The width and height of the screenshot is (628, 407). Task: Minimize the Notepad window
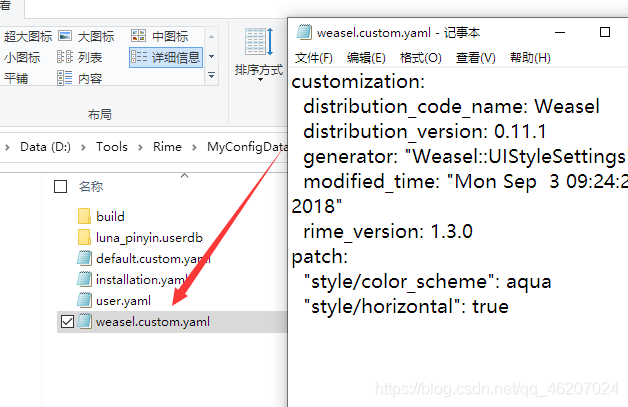(x=560, y=32)
